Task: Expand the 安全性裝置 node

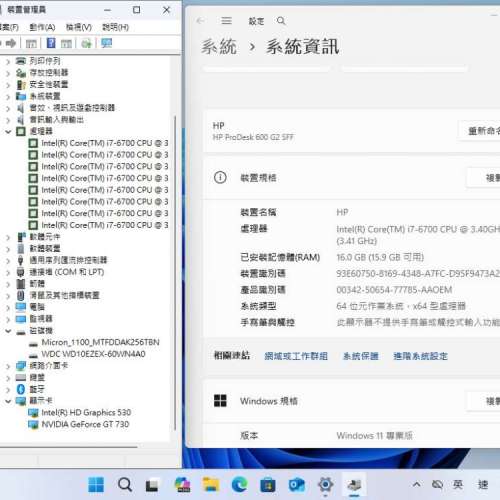Action: [8, 85]
